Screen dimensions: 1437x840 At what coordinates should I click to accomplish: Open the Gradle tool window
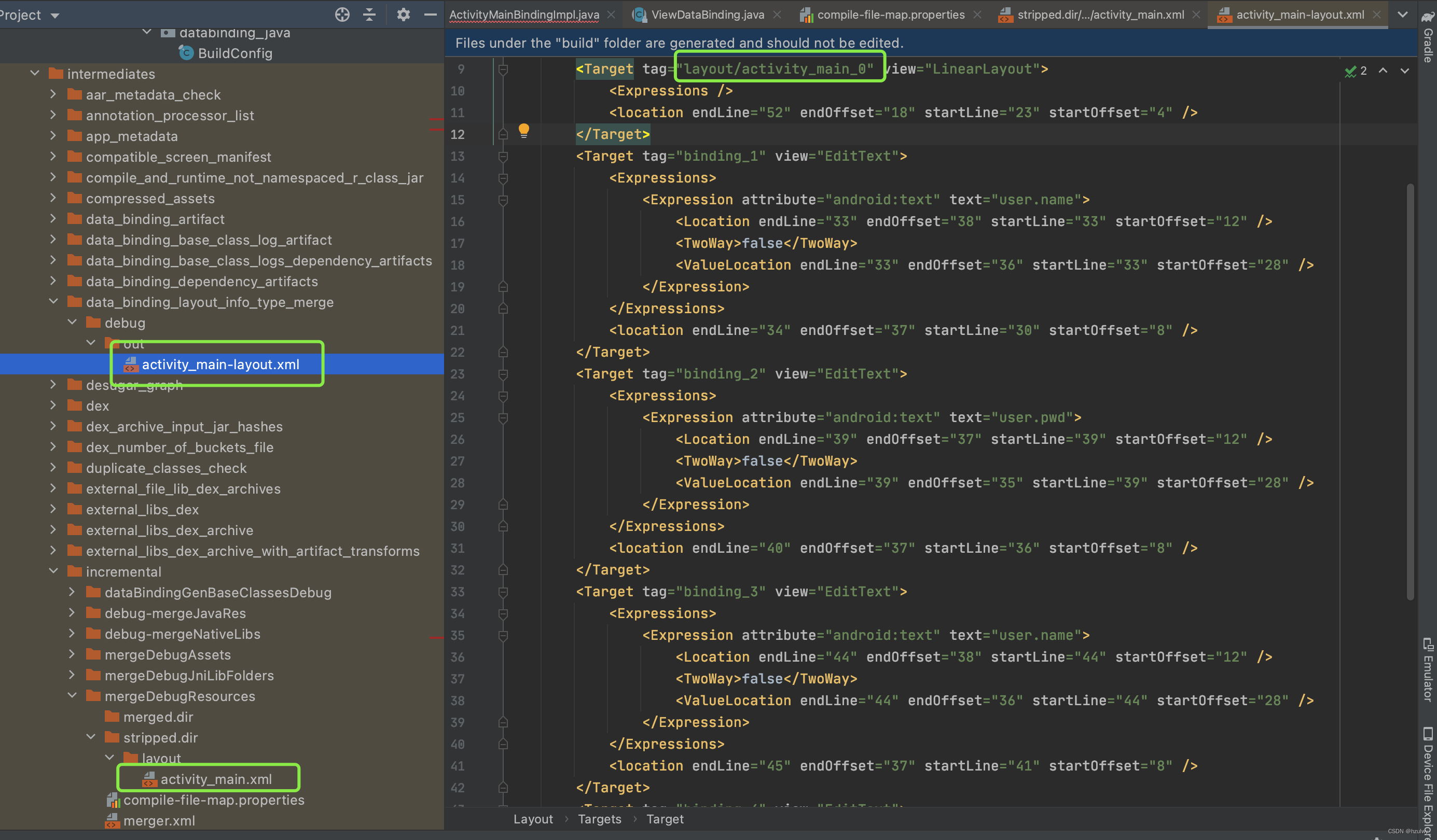(x=1428, y=38)
